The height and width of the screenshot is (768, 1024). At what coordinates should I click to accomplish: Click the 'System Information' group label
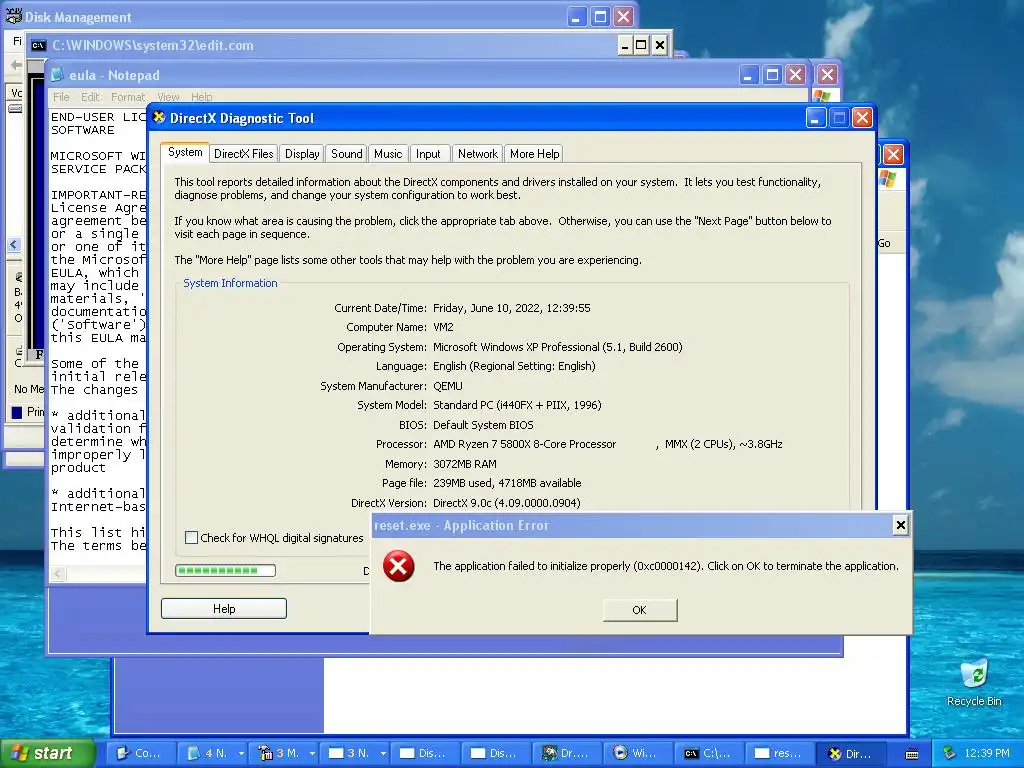click(x=230, y=283)
